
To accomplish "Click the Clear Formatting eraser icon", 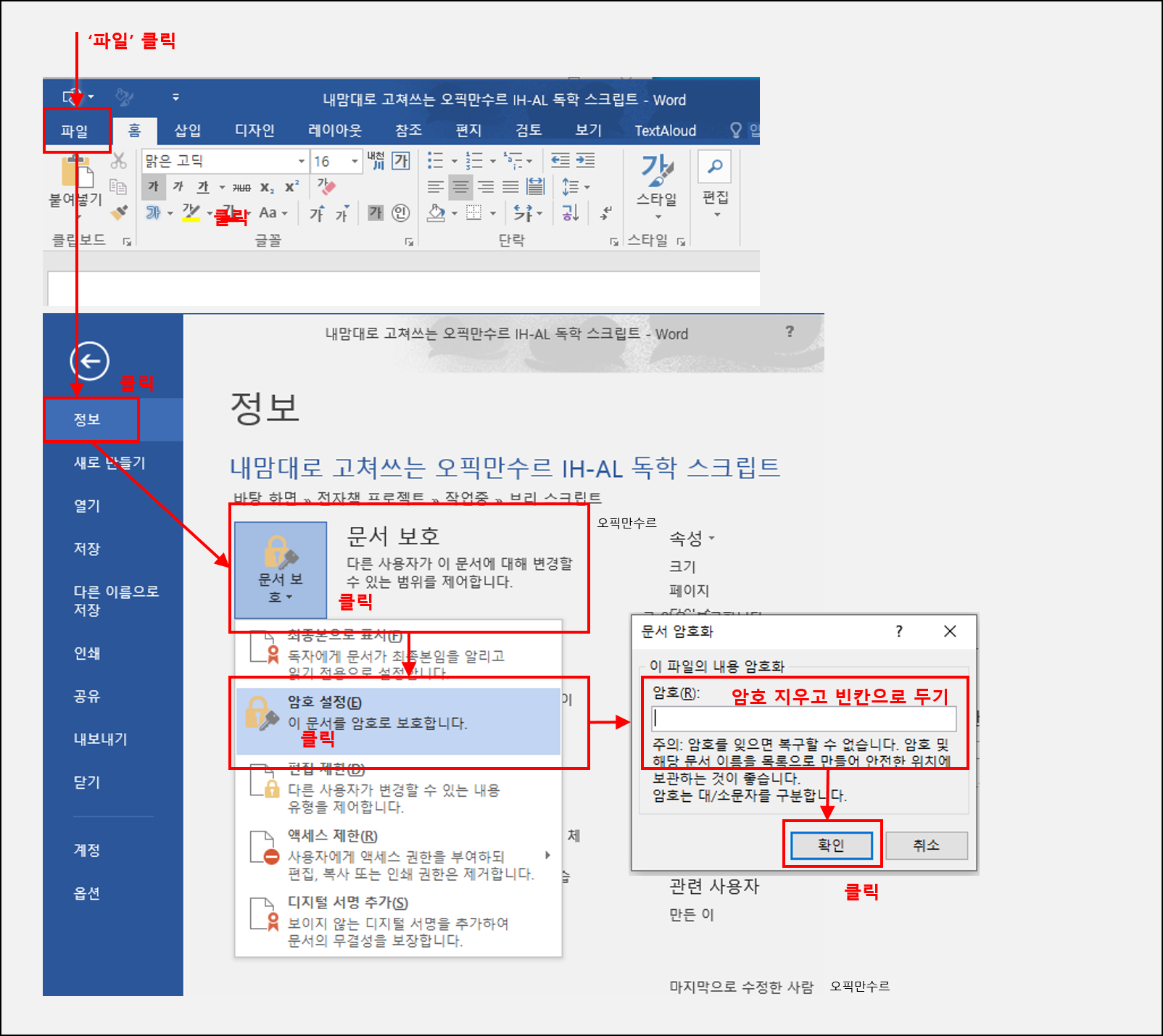I will point(326,187).
